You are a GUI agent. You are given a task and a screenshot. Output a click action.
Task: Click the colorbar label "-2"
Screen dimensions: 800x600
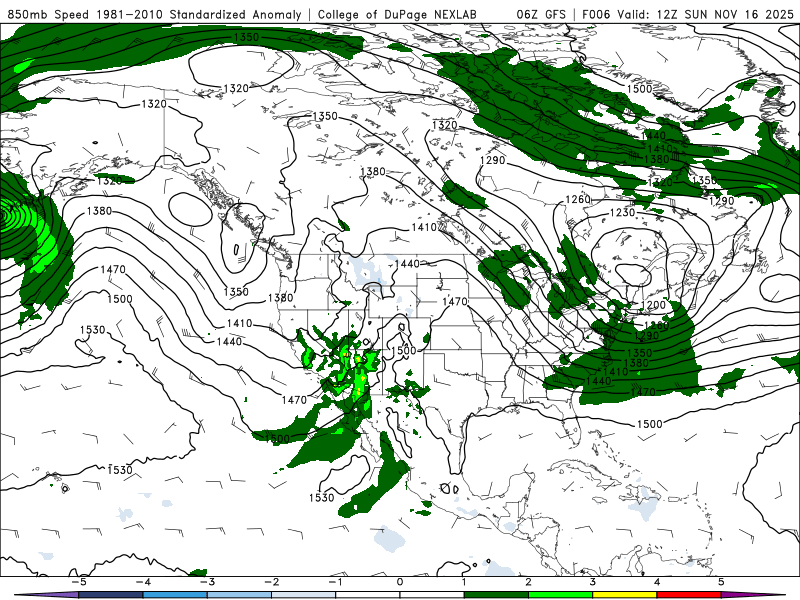(x=271, y=582)
